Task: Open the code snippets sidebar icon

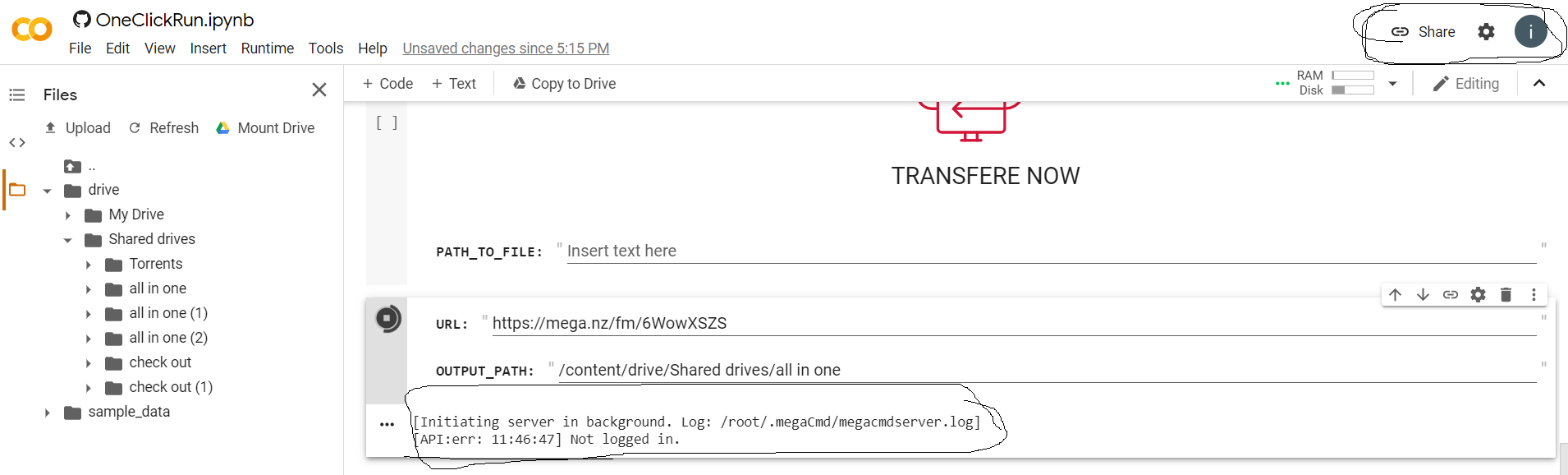Action: (x=17, y=143)
